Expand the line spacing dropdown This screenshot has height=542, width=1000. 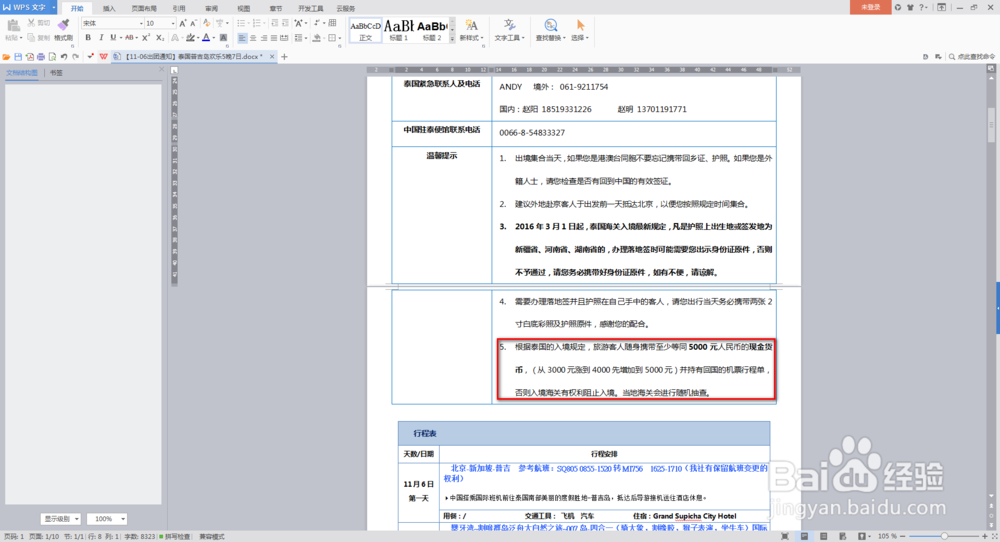(x=307, y=38)
